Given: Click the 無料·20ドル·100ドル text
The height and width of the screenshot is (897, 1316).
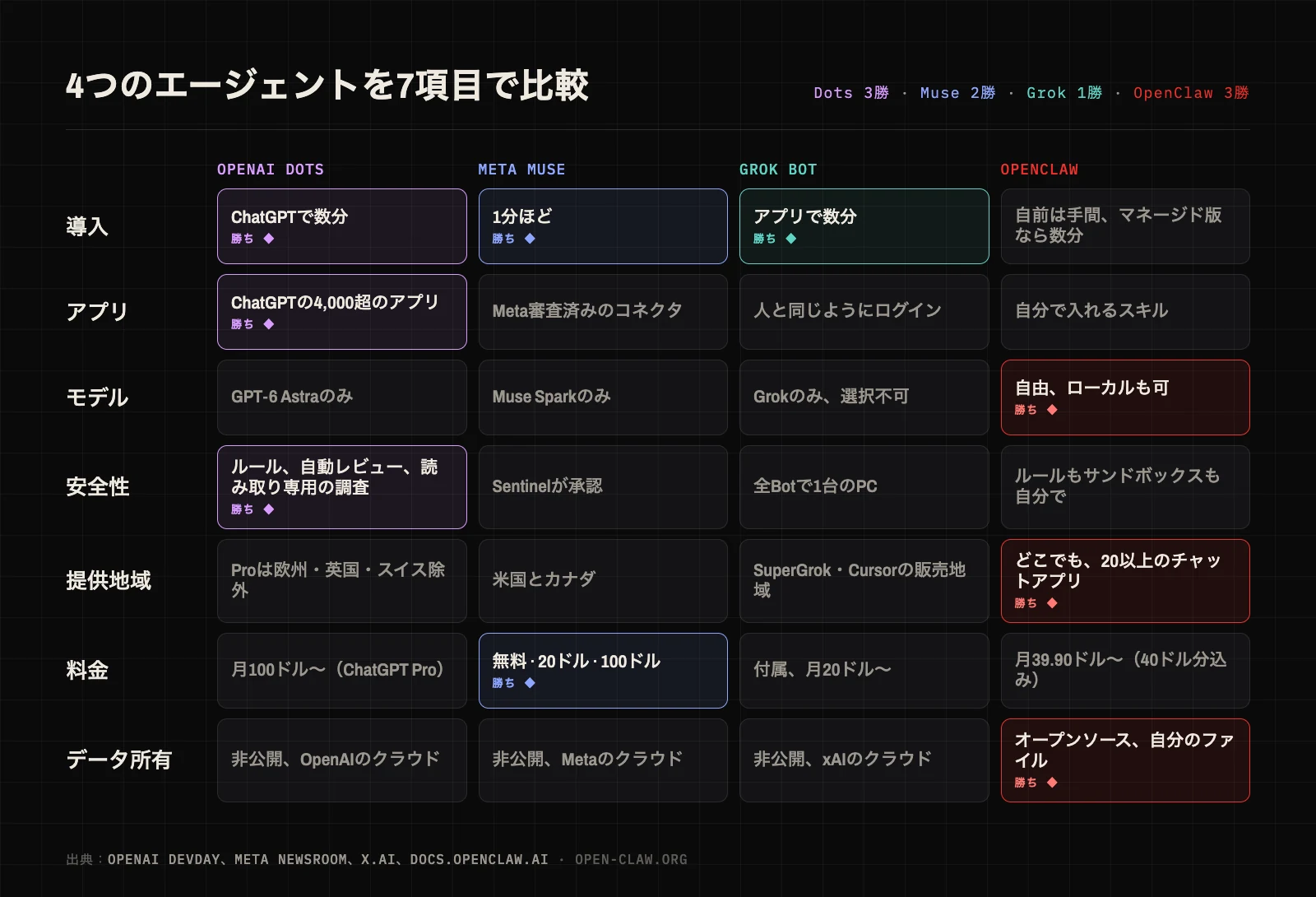Looking at the screenshot, I should pos(577,662).
